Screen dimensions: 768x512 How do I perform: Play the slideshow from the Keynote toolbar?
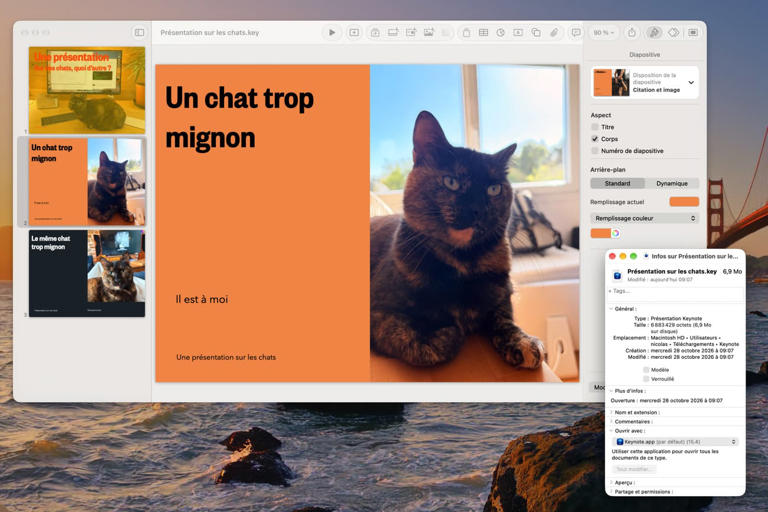(x=332, y=33)
